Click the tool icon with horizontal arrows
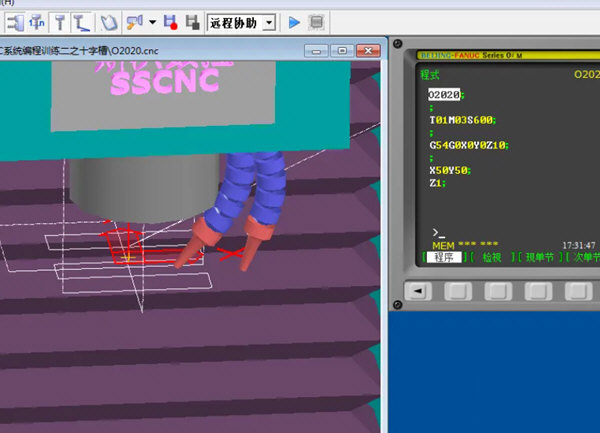The height and width of the screenshot is (433, 600). (x=36, y=21)
